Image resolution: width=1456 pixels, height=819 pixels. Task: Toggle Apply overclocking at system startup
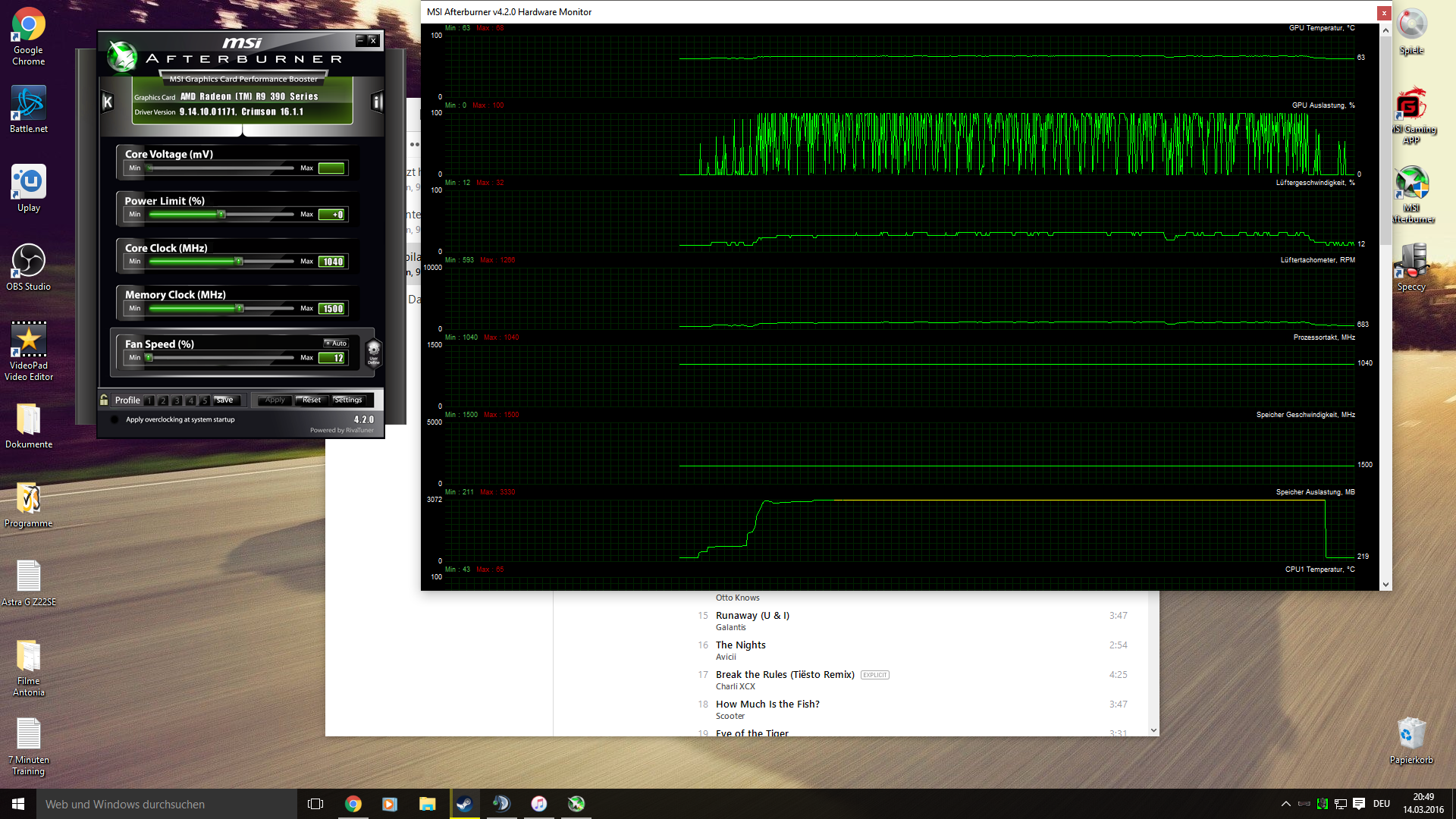[x=115, y=419]
